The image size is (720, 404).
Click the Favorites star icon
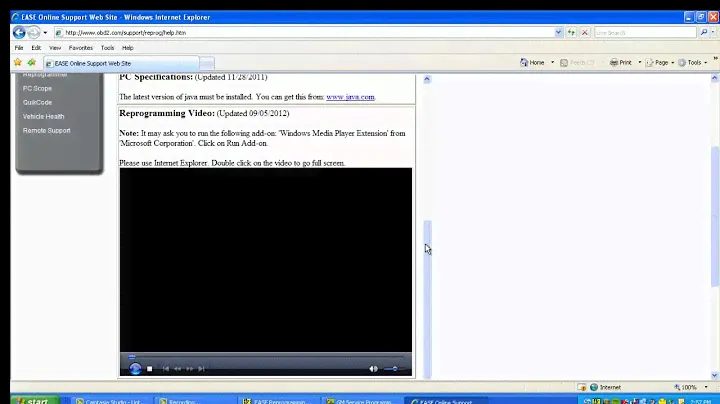17,62
